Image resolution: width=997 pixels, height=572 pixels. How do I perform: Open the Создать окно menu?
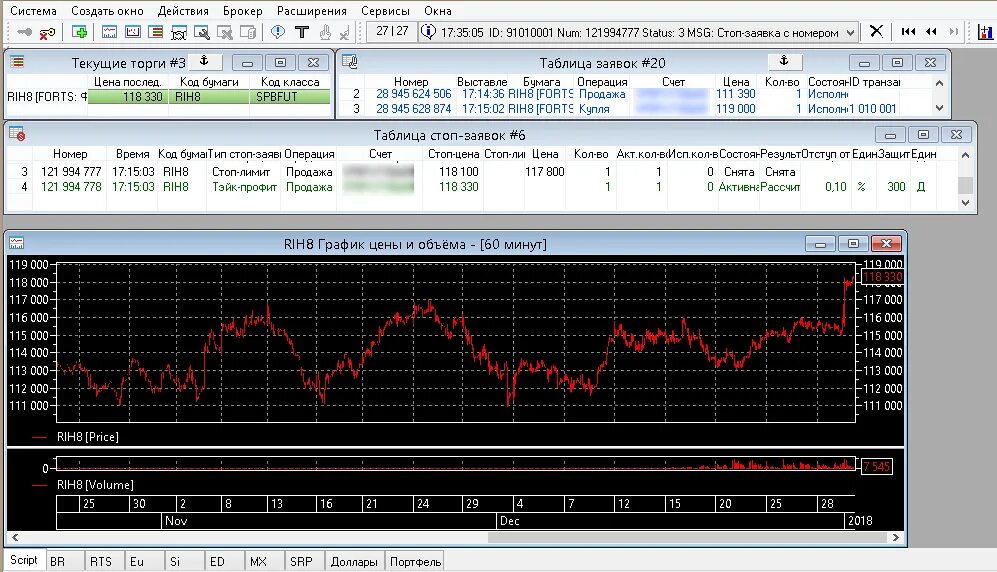coord(107,11)
